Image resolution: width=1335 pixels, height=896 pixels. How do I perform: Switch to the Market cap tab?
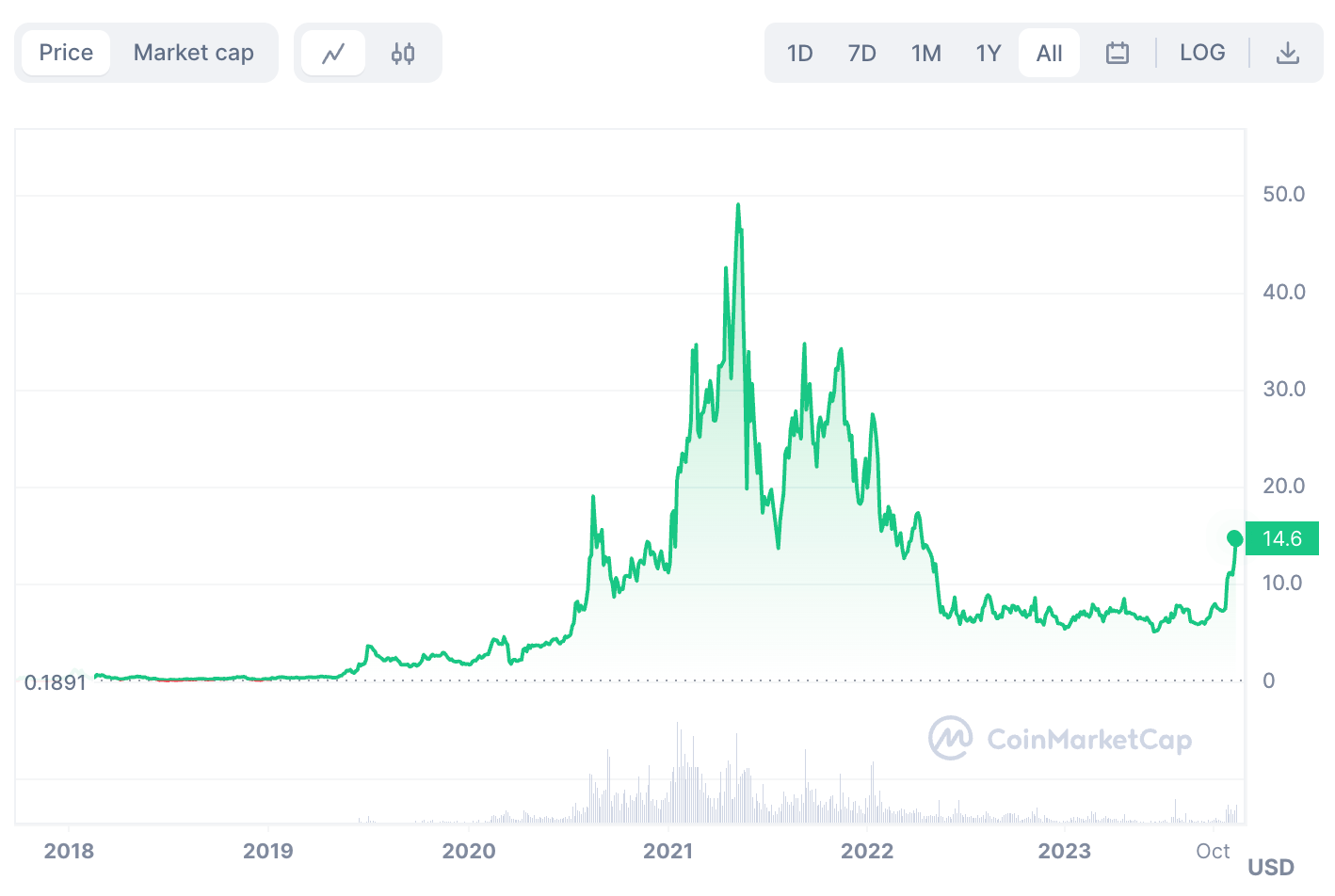click(194, 53)
